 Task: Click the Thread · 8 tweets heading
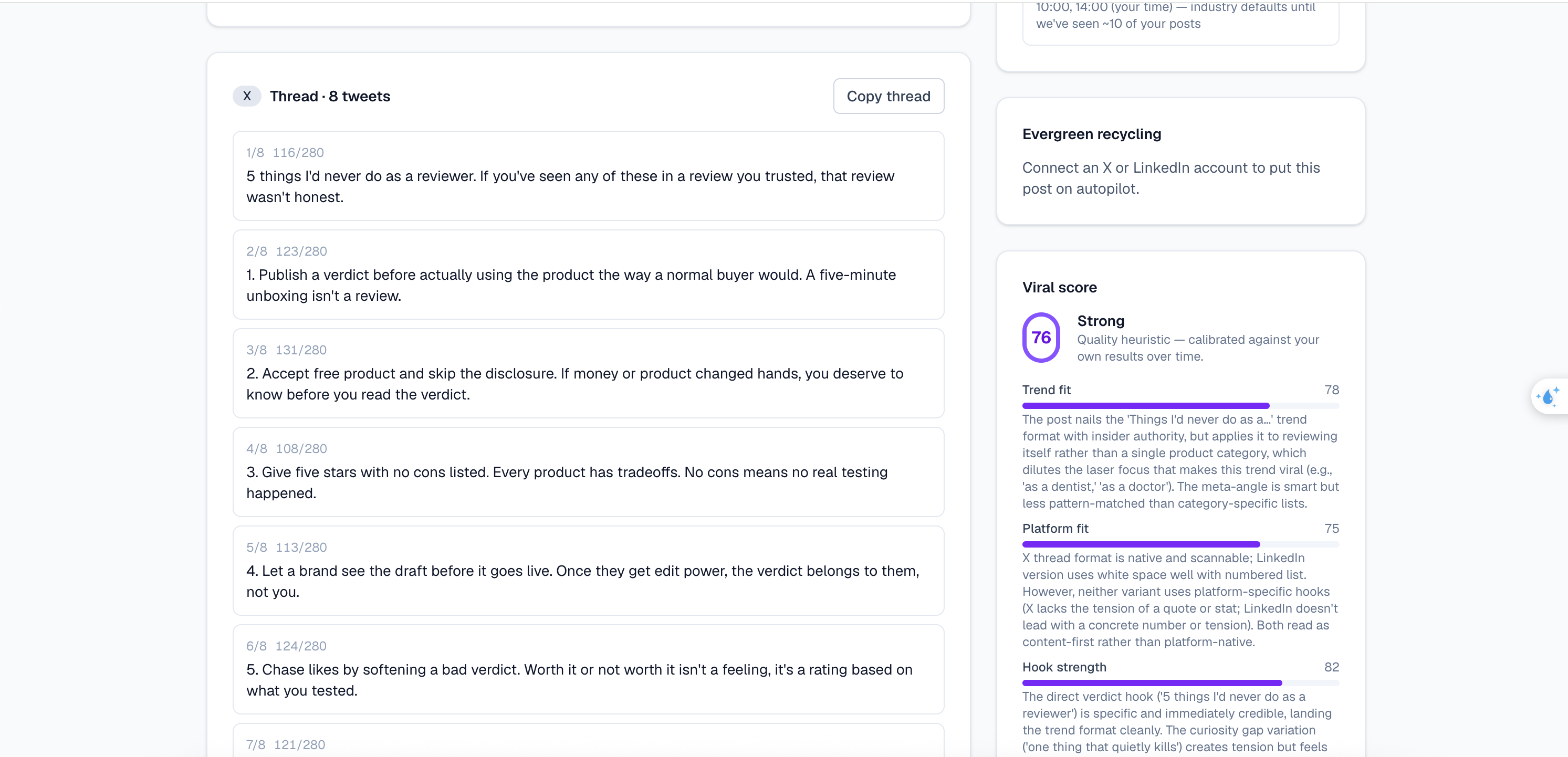point(330,96)
